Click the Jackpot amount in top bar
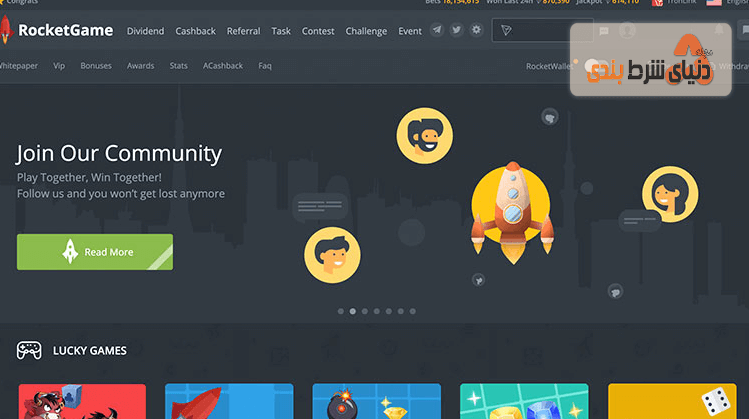Screen dimensions: 749x419 point(625,2)
